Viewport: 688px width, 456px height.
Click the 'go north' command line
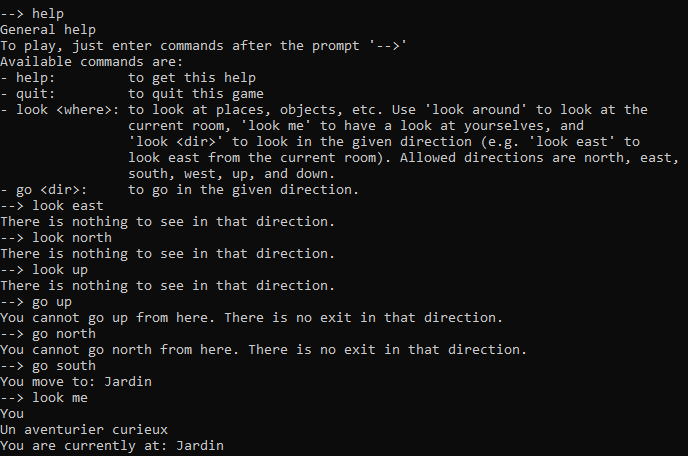click(48, 334)
